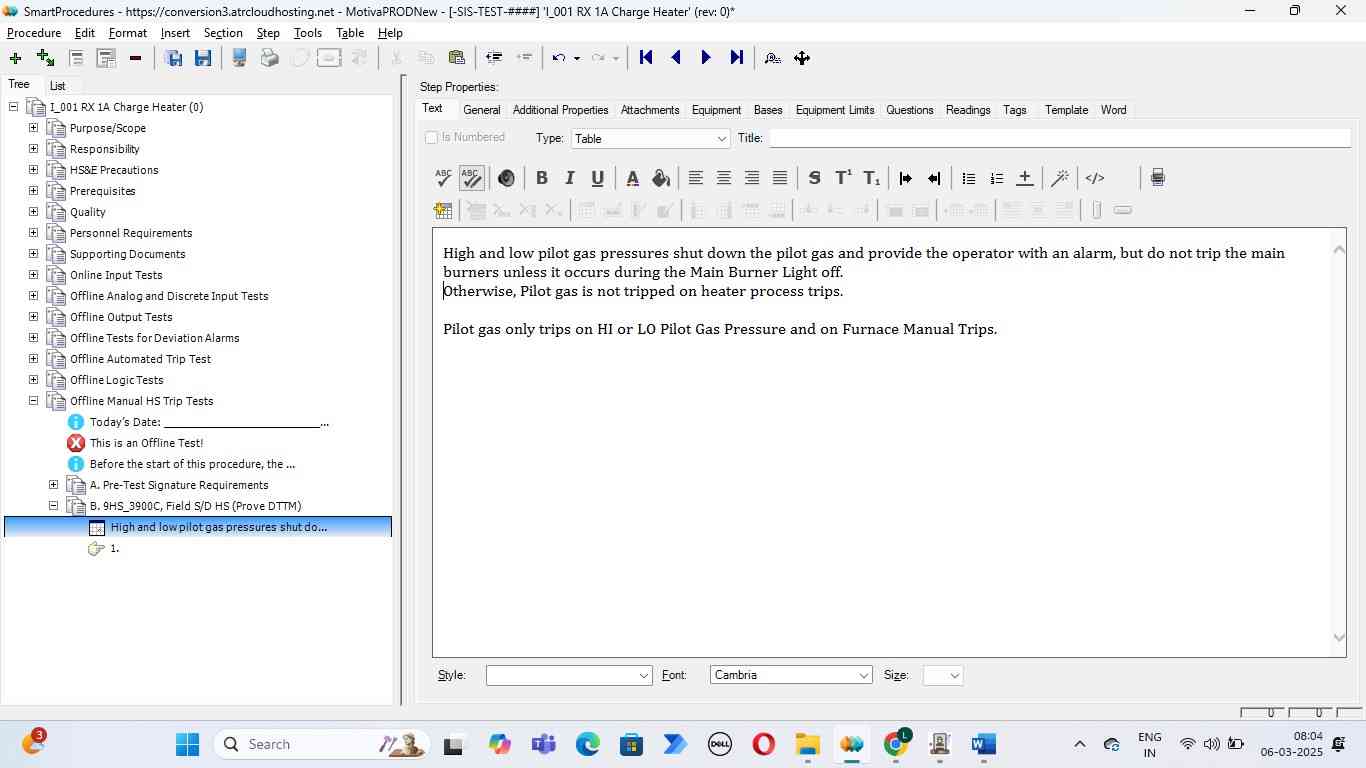
Task: Click the superscript icon
Action: coord(843,178)
